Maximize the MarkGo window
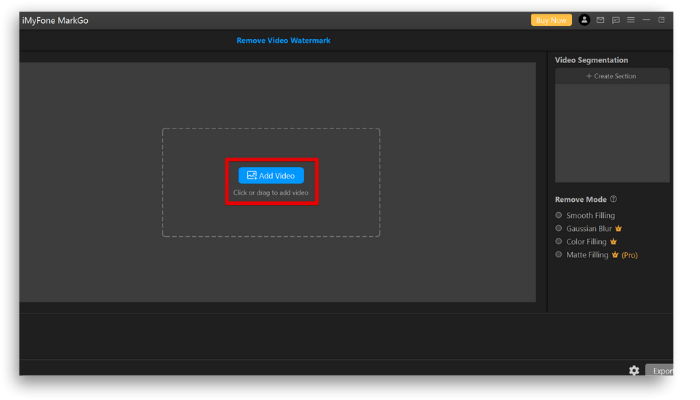The image size is (700, 400). (x=662, y=20)
